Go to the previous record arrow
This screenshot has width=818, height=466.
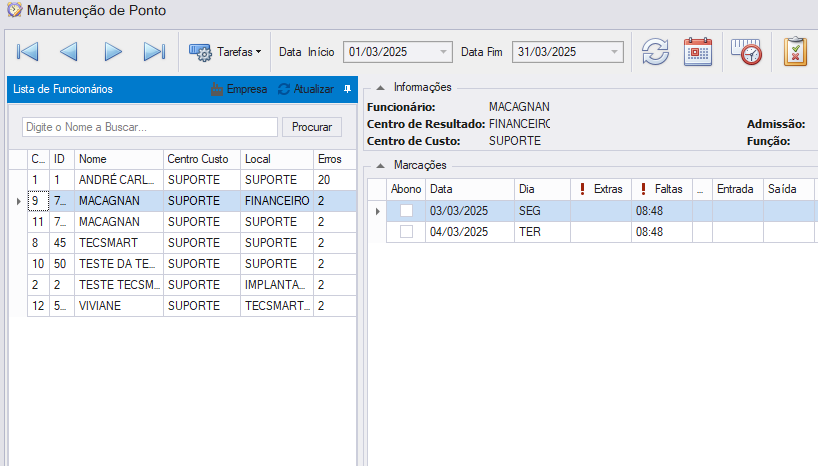(69, 52)
